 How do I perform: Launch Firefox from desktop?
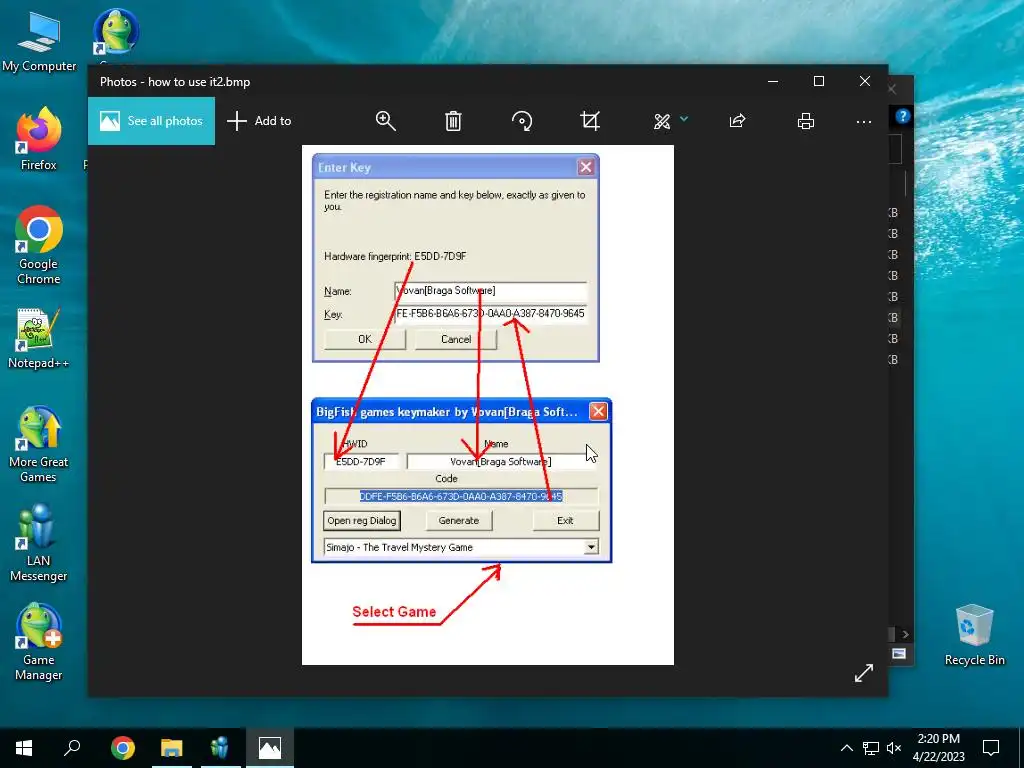(39, 139)
